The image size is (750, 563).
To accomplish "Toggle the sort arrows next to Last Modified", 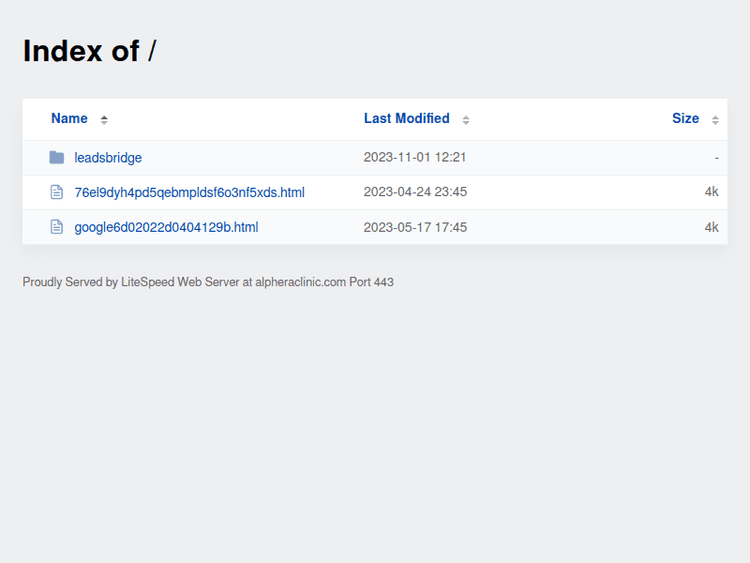I will 466,120.
